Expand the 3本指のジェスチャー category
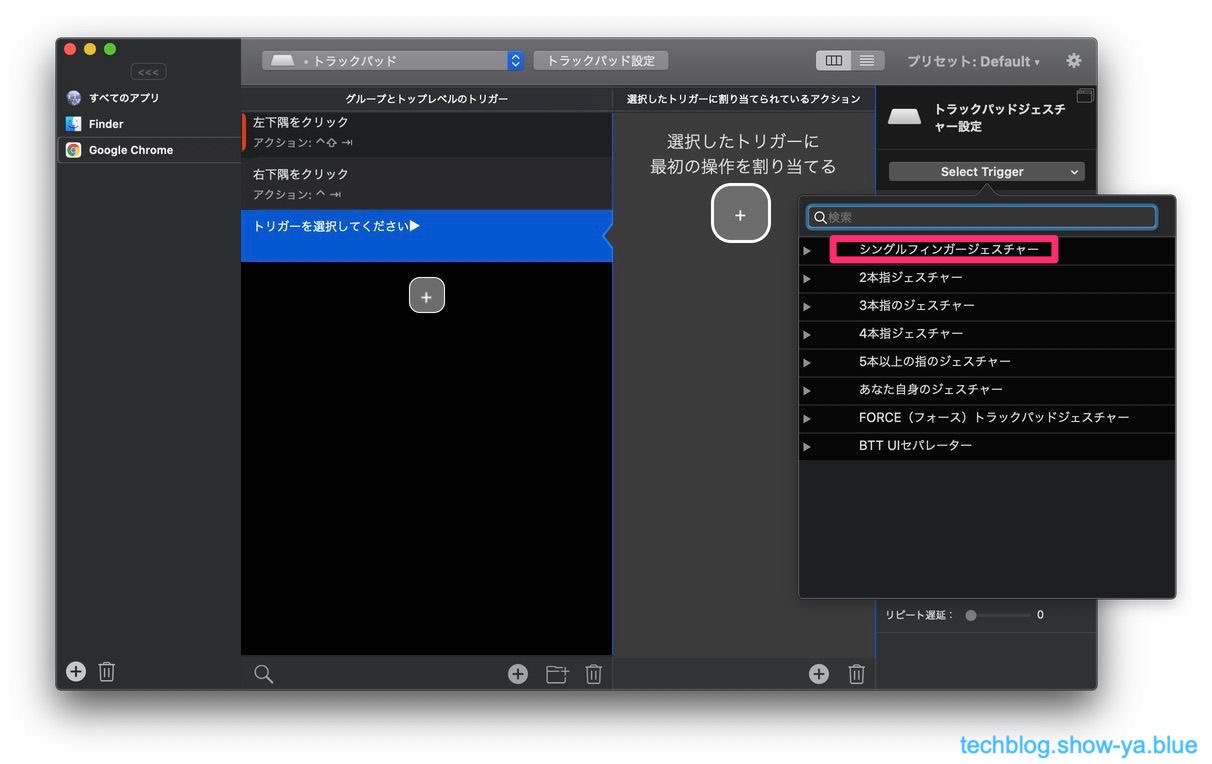This screenshot has width=1212, height=764. coord(808,306)
